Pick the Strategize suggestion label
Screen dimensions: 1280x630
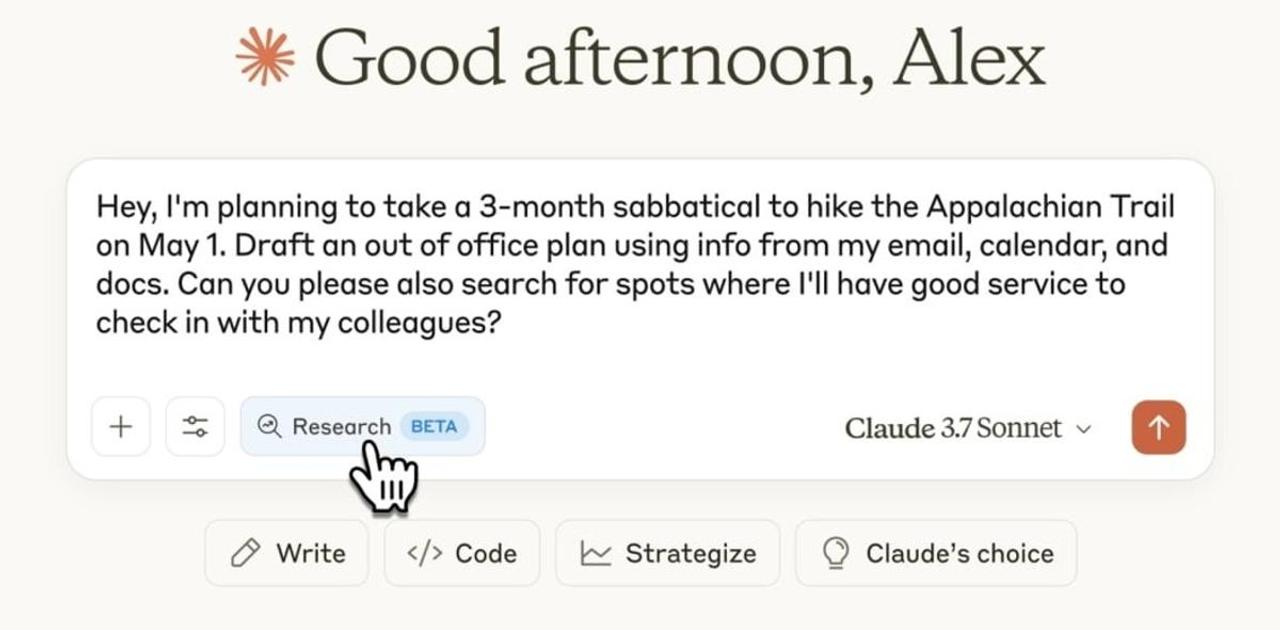coord(690,553)
